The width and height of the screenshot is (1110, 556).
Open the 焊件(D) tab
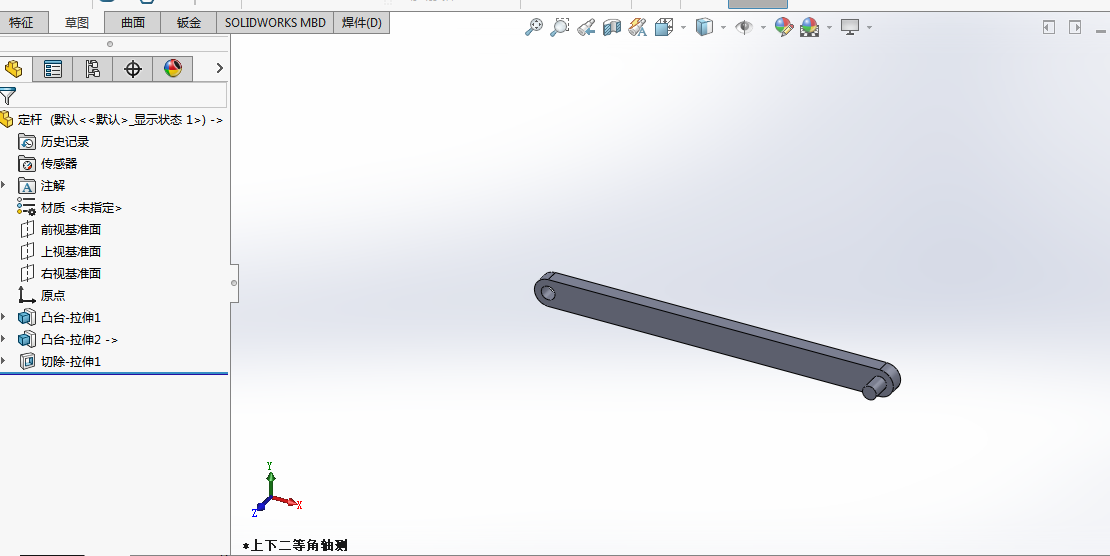[362, 23]
